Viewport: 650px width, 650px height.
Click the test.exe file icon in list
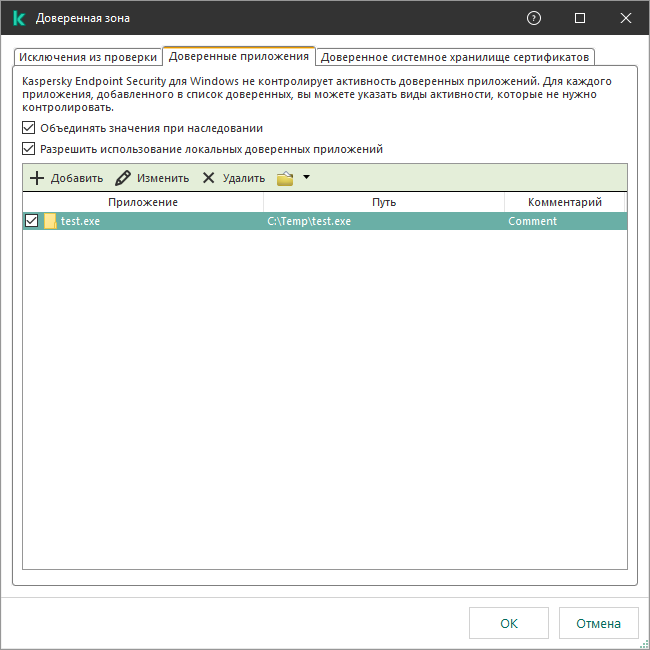click(50, 221)
